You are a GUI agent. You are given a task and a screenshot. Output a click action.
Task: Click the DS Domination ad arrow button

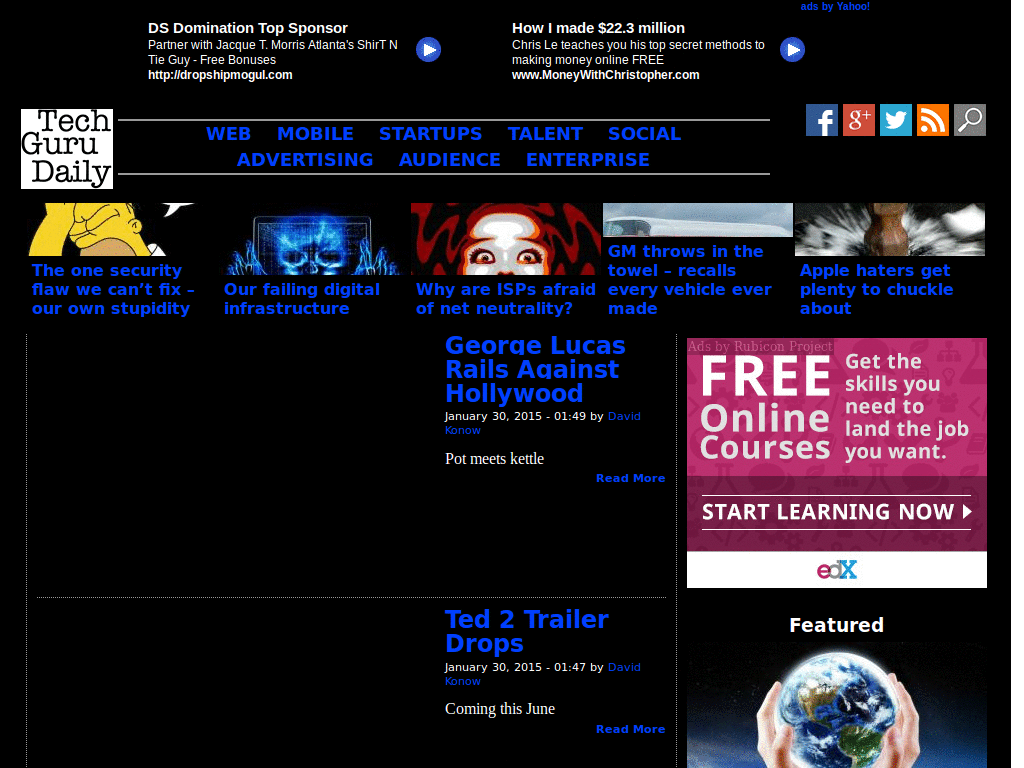coord(428,50)
